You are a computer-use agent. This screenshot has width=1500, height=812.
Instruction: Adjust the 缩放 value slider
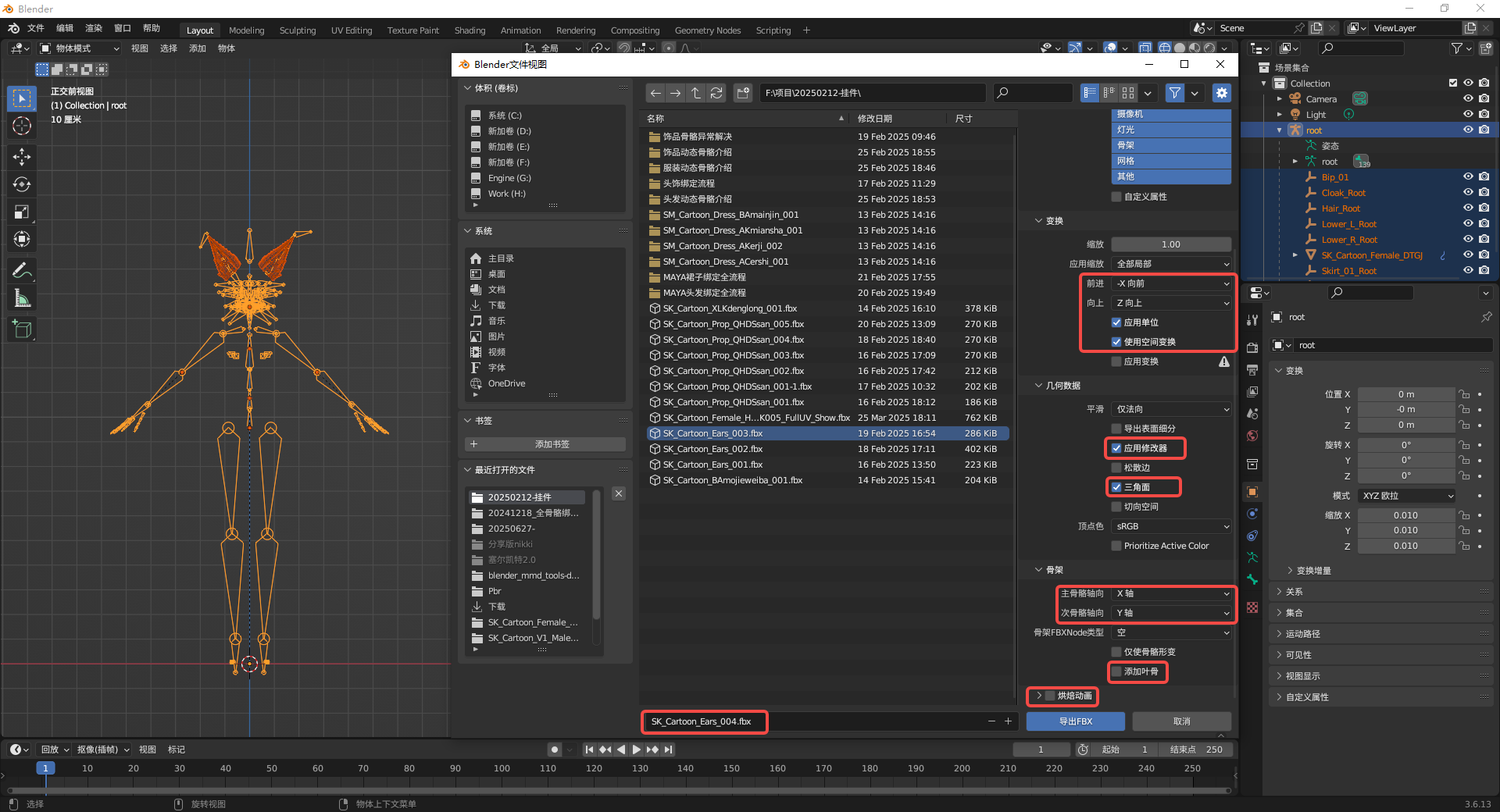1171,244
